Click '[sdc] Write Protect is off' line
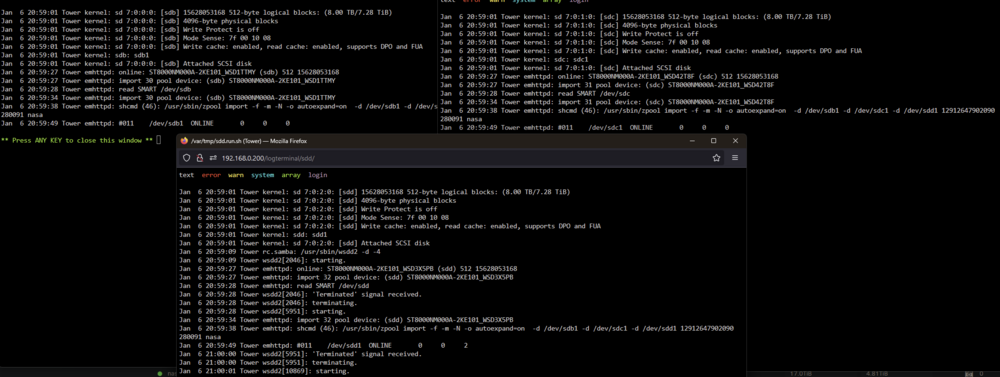The width and height of the screenshot is (1000, 377). click(569, 34)
